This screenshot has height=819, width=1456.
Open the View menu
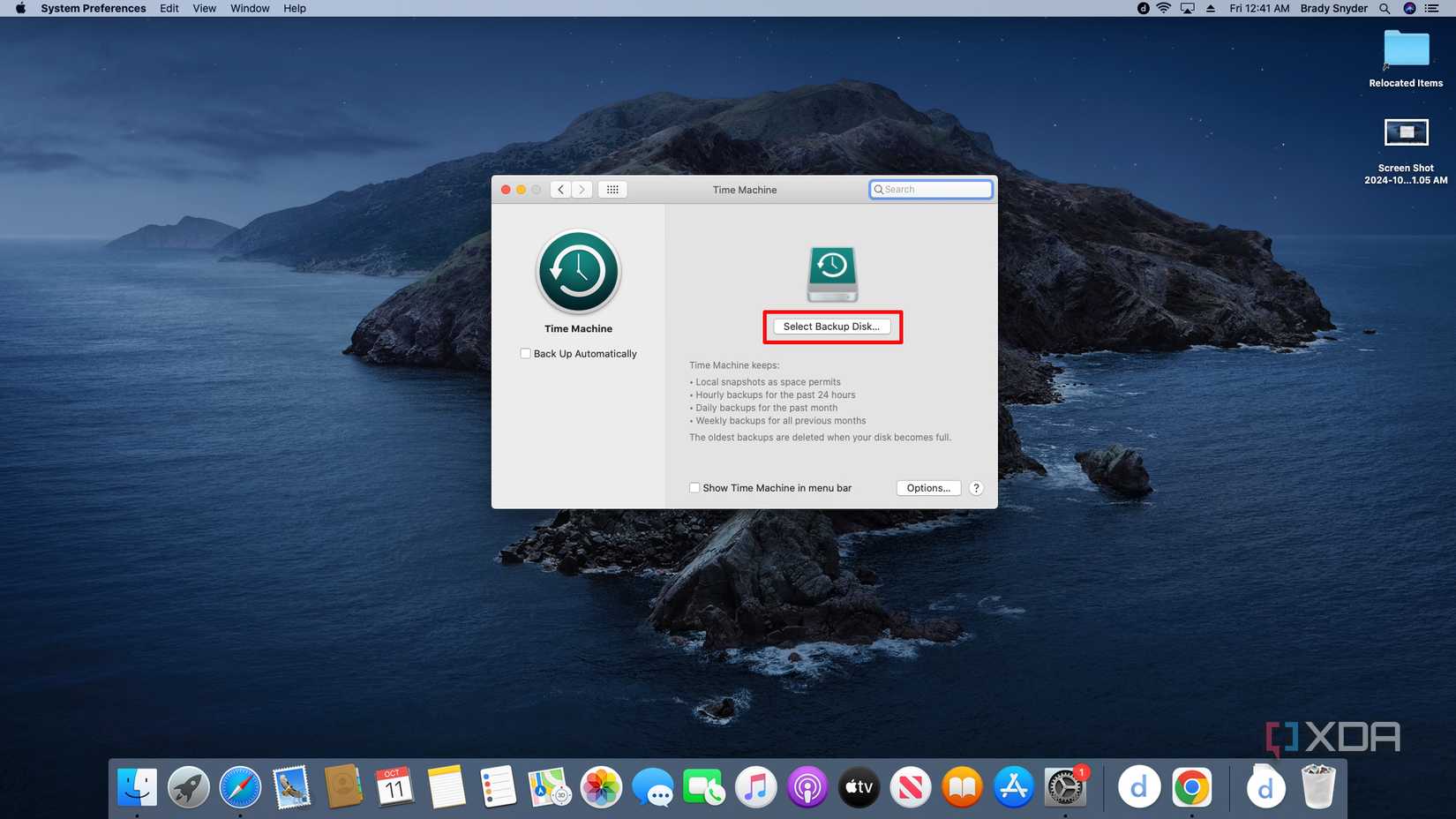coord(205,8)
